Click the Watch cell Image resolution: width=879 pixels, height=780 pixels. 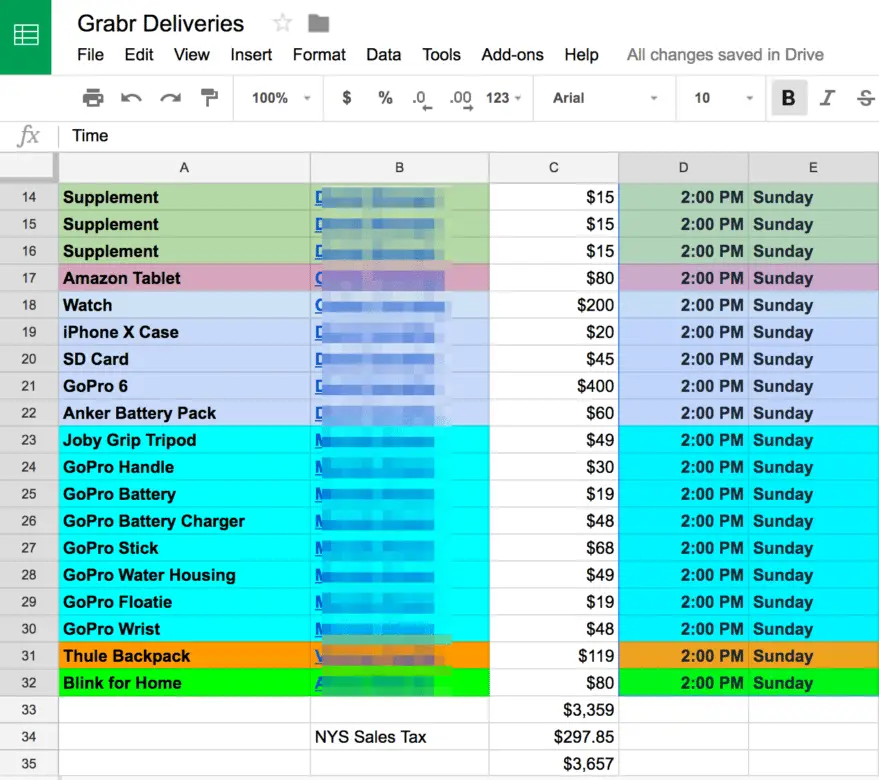click(x=184, y=305)
